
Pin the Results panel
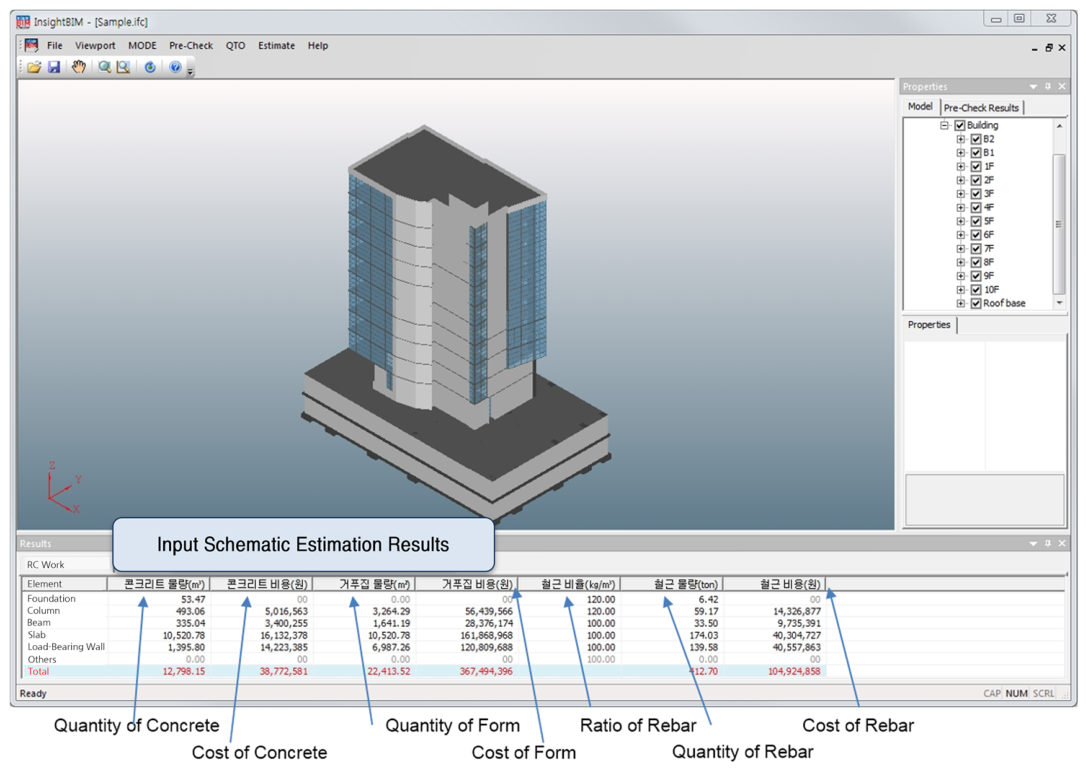(1048, 543)
